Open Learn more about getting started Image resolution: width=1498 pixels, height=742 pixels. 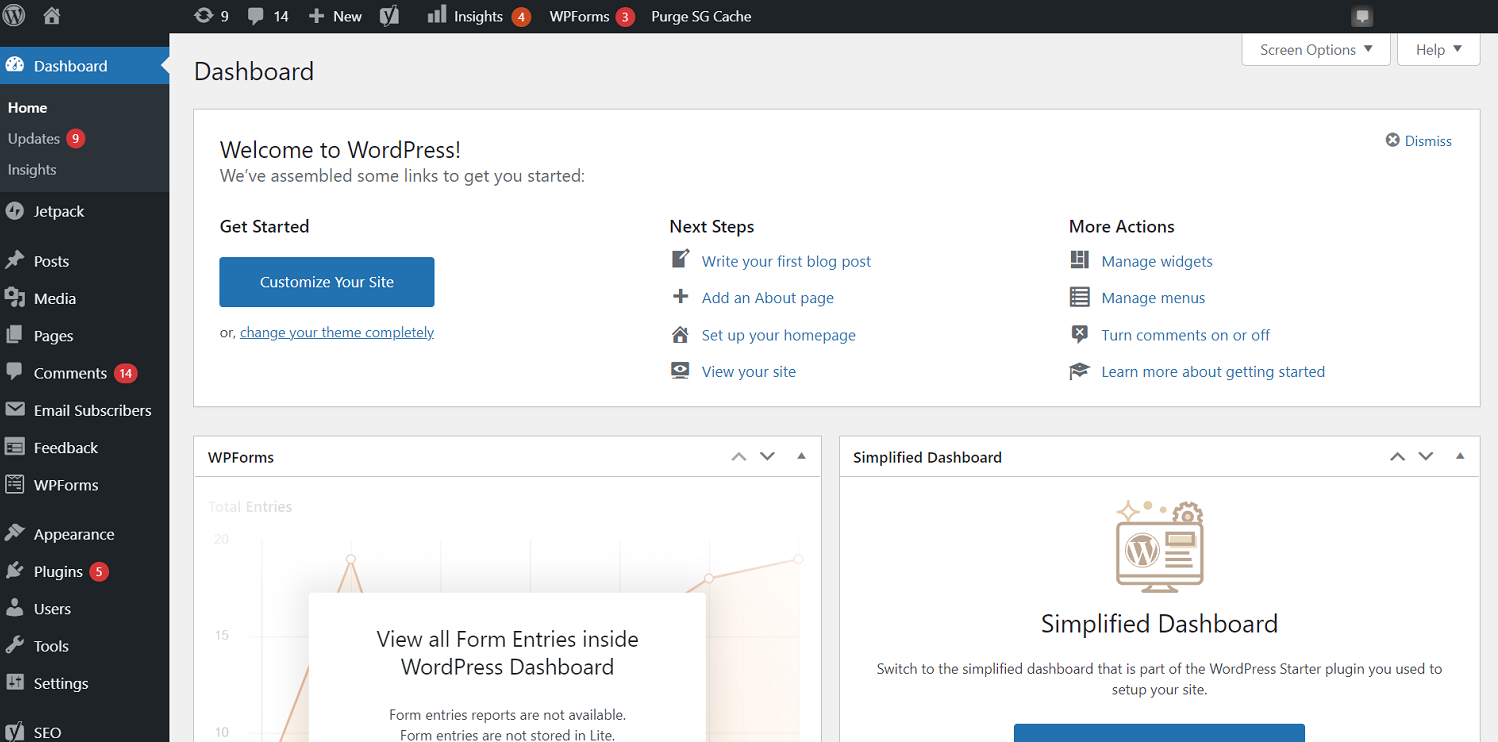pos(1213,372)
